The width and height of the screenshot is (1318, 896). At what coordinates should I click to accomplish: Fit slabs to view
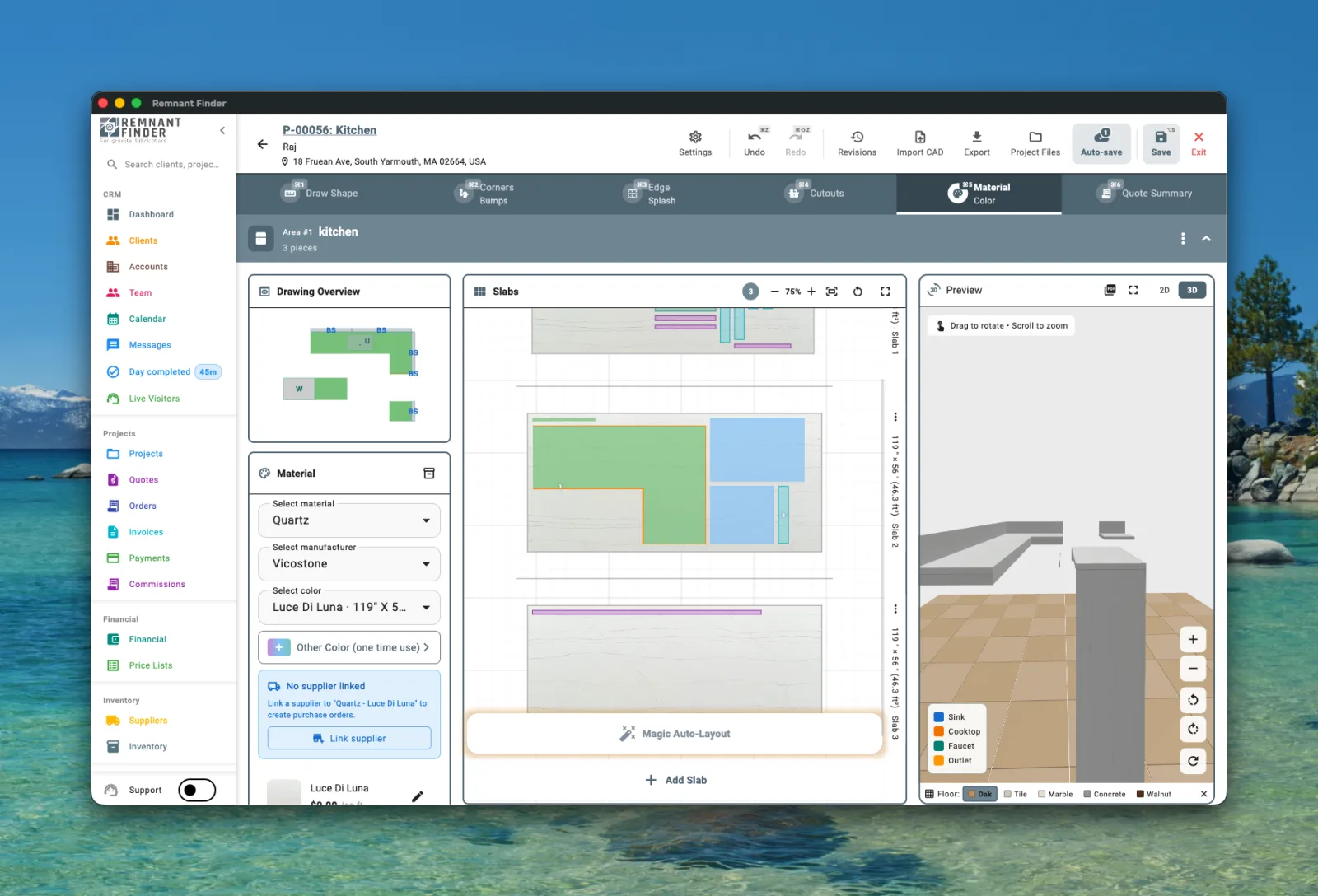coord(832,292)
